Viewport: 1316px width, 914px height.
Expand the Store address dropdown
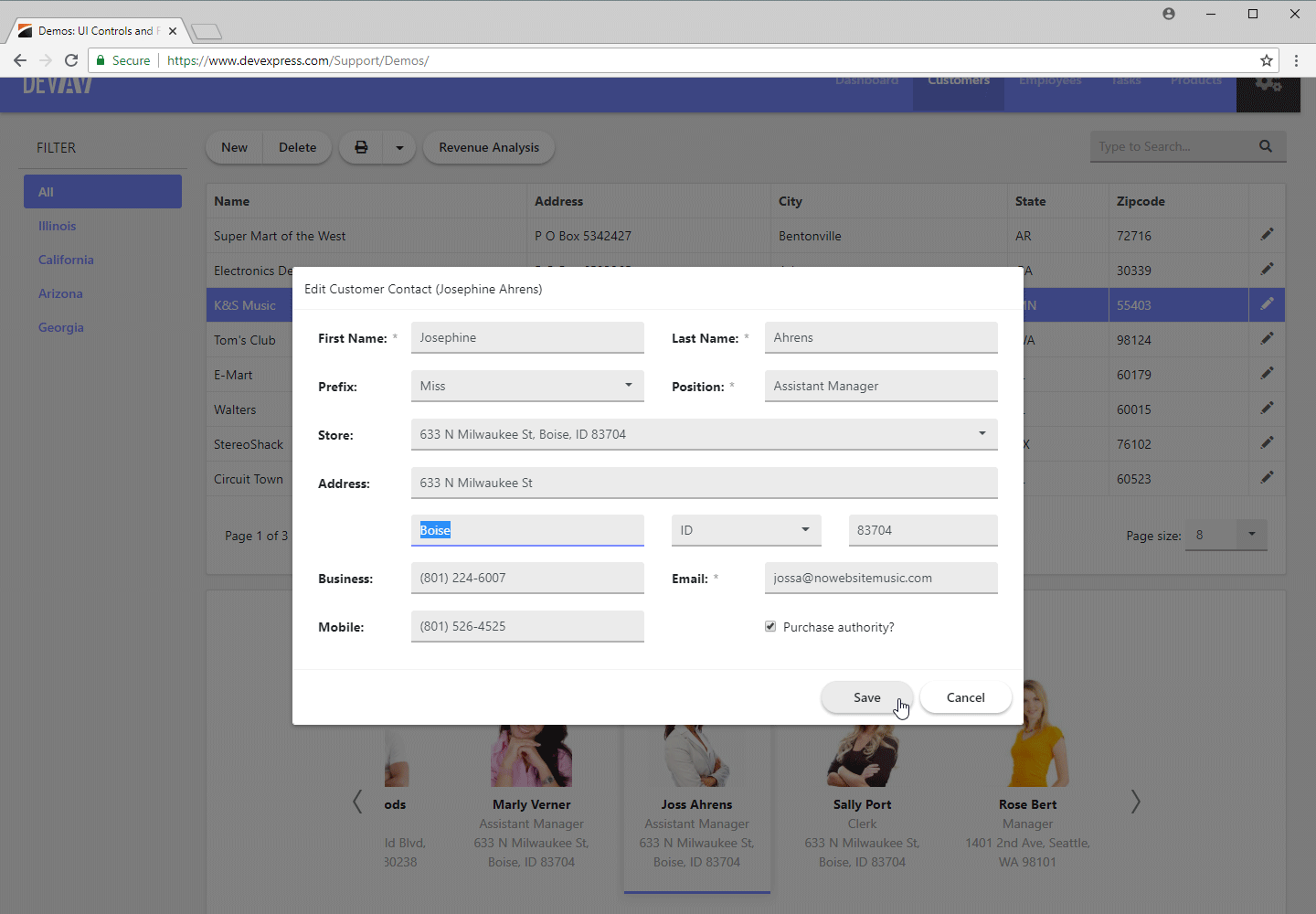pyautogui.click(x=982, y=434)
